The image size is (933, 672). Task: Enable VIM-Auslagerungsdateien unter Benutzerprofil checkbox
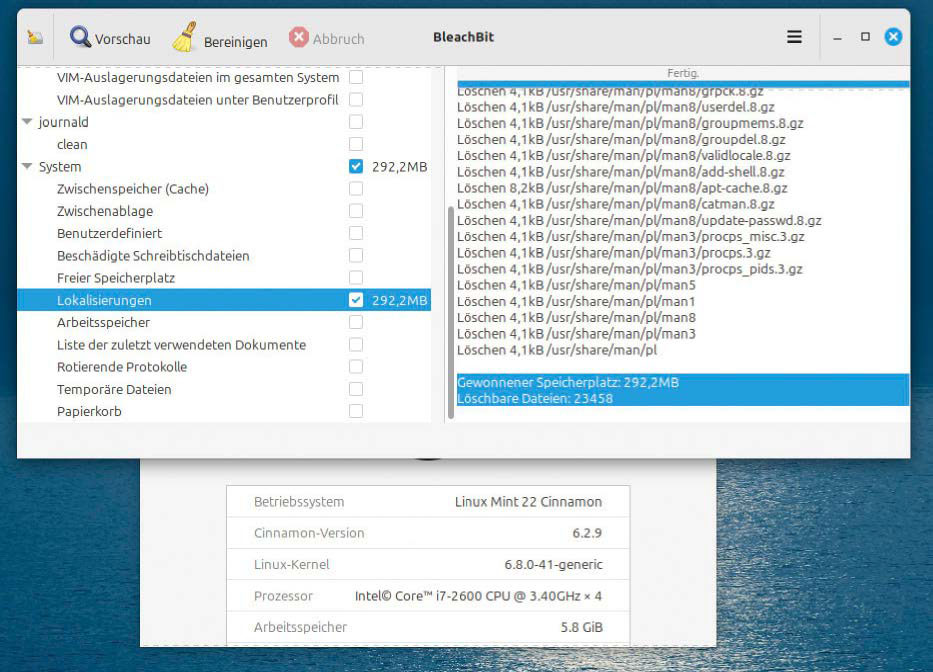[356, 99]
